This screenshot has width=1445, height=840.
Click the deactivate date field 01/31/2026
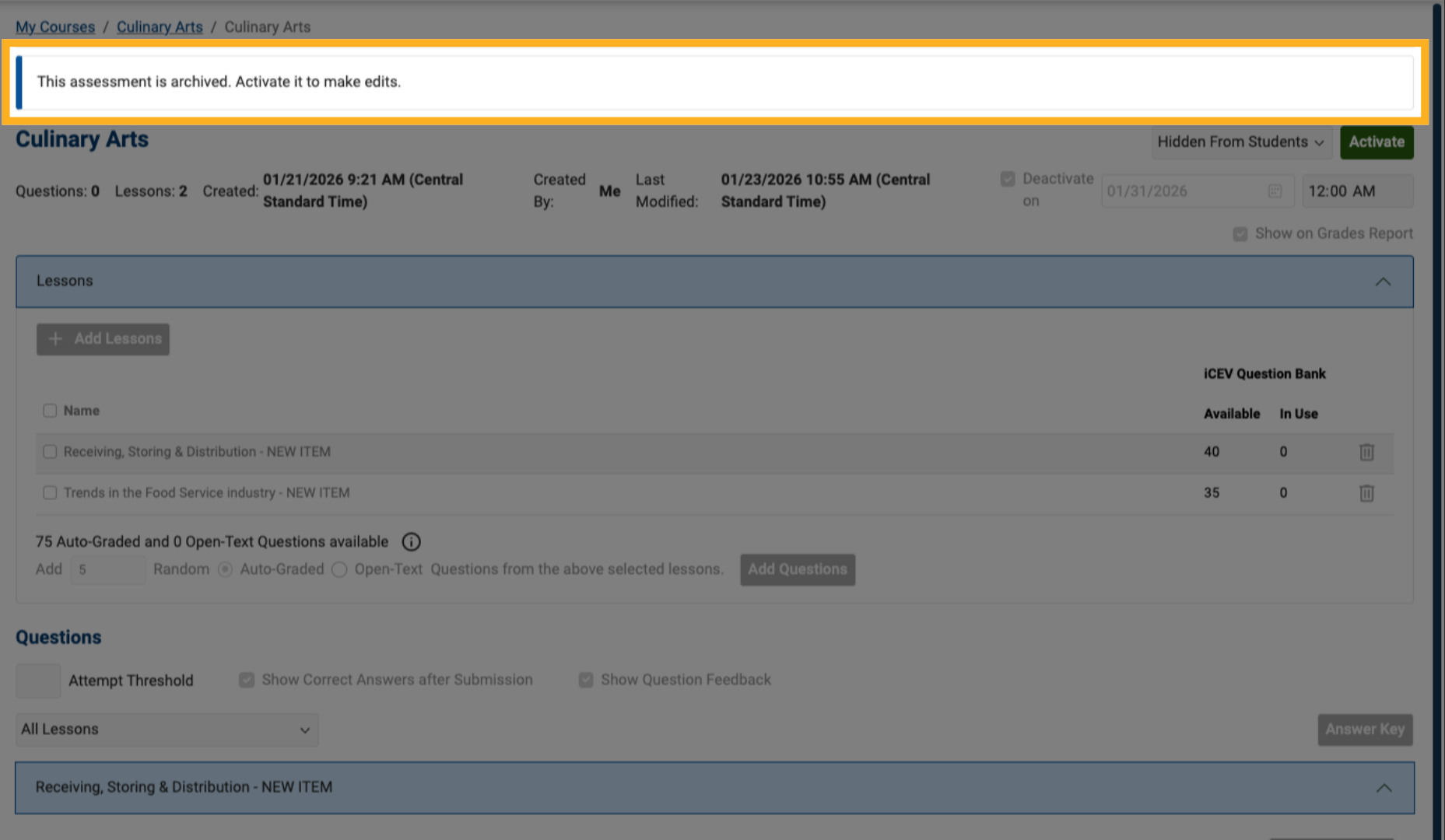(1198, 191)
